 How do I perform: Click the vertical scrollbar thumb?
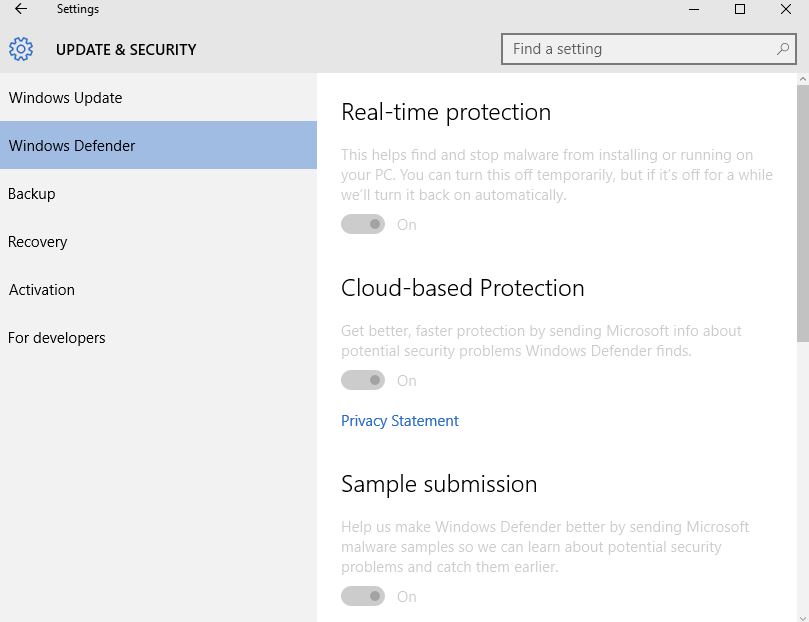(x=803, y=214)
